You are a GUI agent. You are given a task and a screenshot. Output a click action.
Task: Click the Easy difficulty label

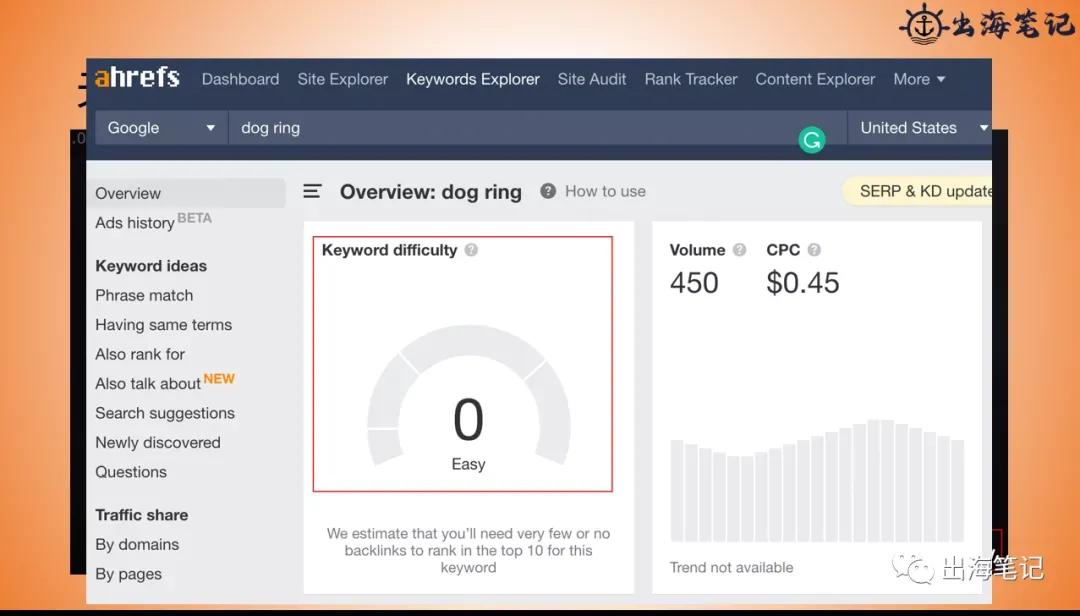tap(468, 464)
